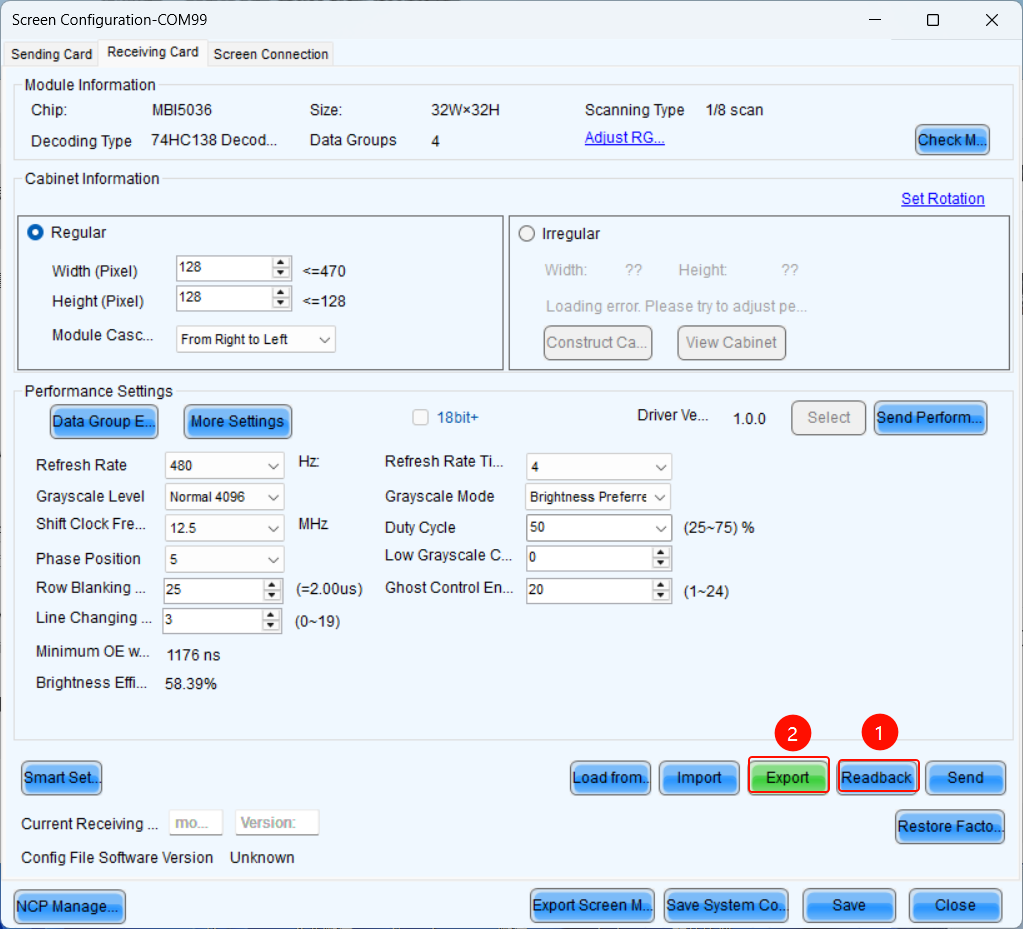The height and width of the screenshot is (929, 1023).
Task: Send configuration to receiving card
Action: tap(965, 778)
